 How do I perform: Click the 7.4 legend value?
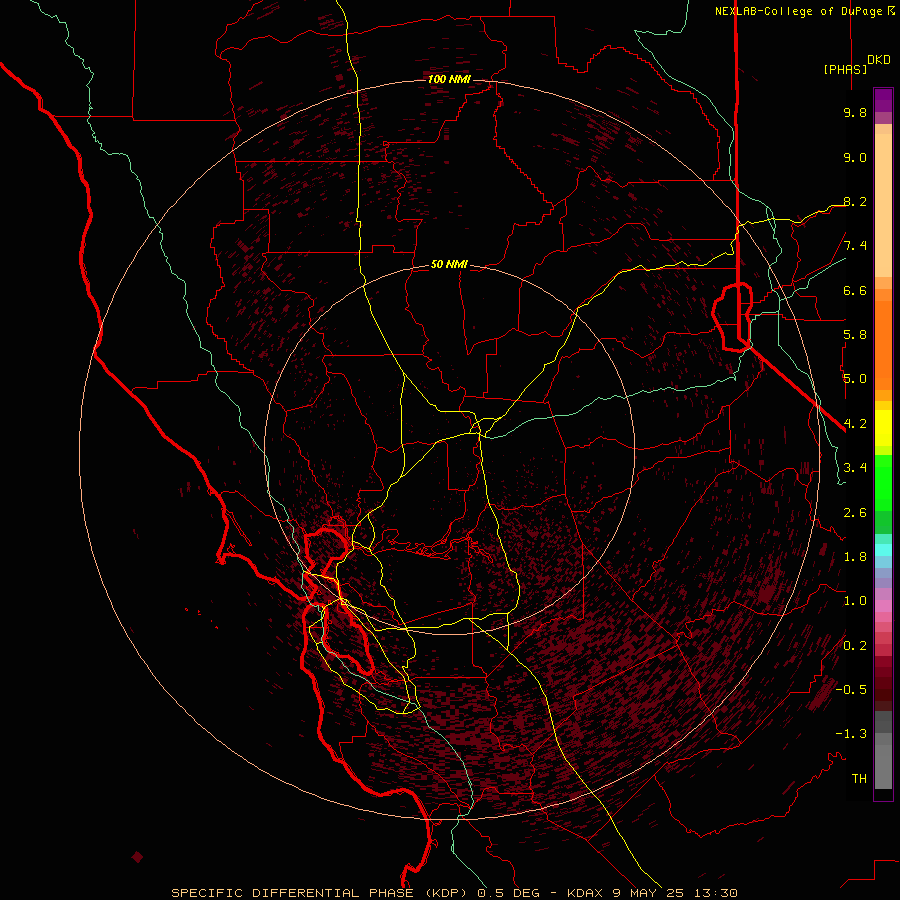855,246
